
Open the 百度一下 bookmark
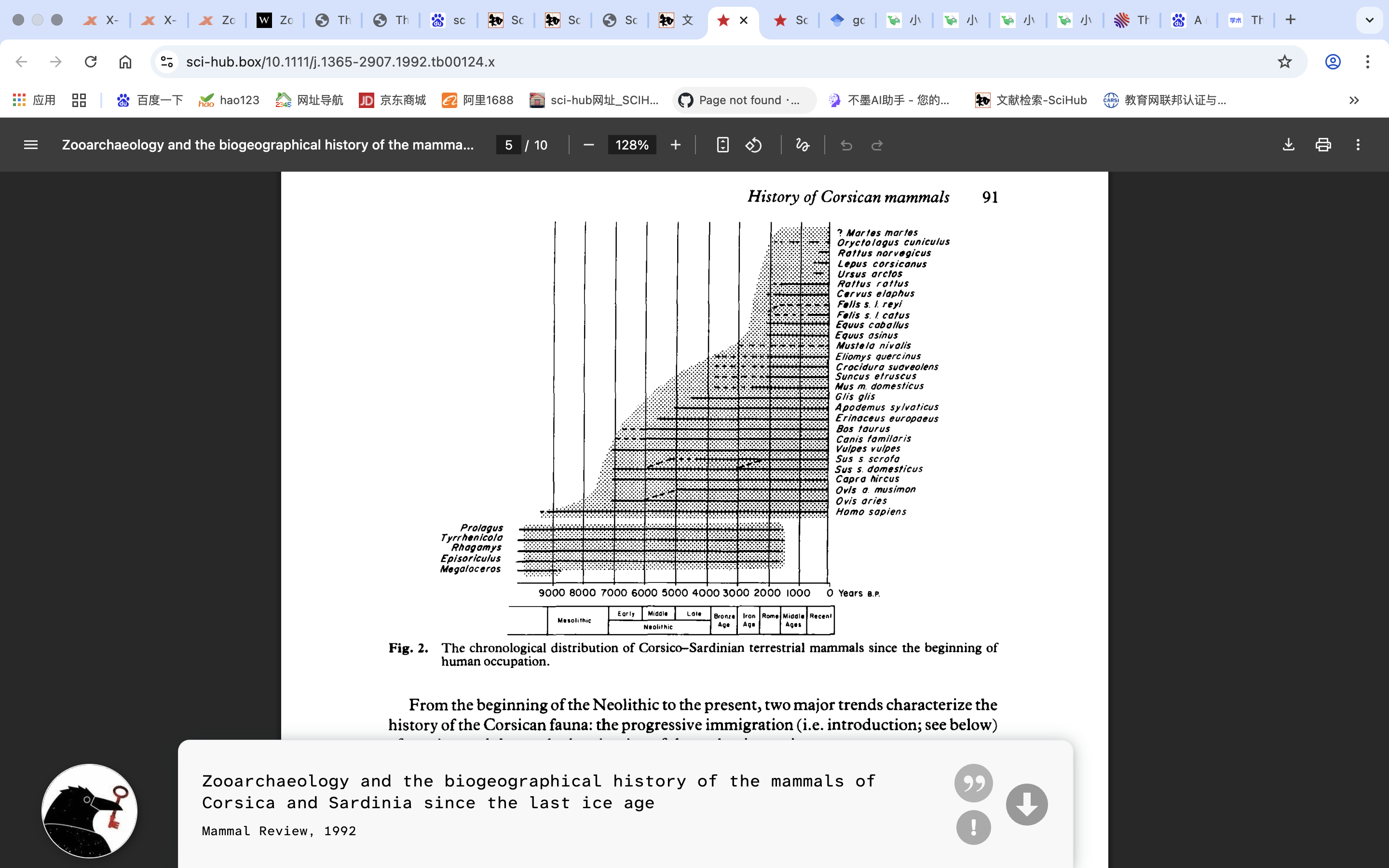(149, 100)
